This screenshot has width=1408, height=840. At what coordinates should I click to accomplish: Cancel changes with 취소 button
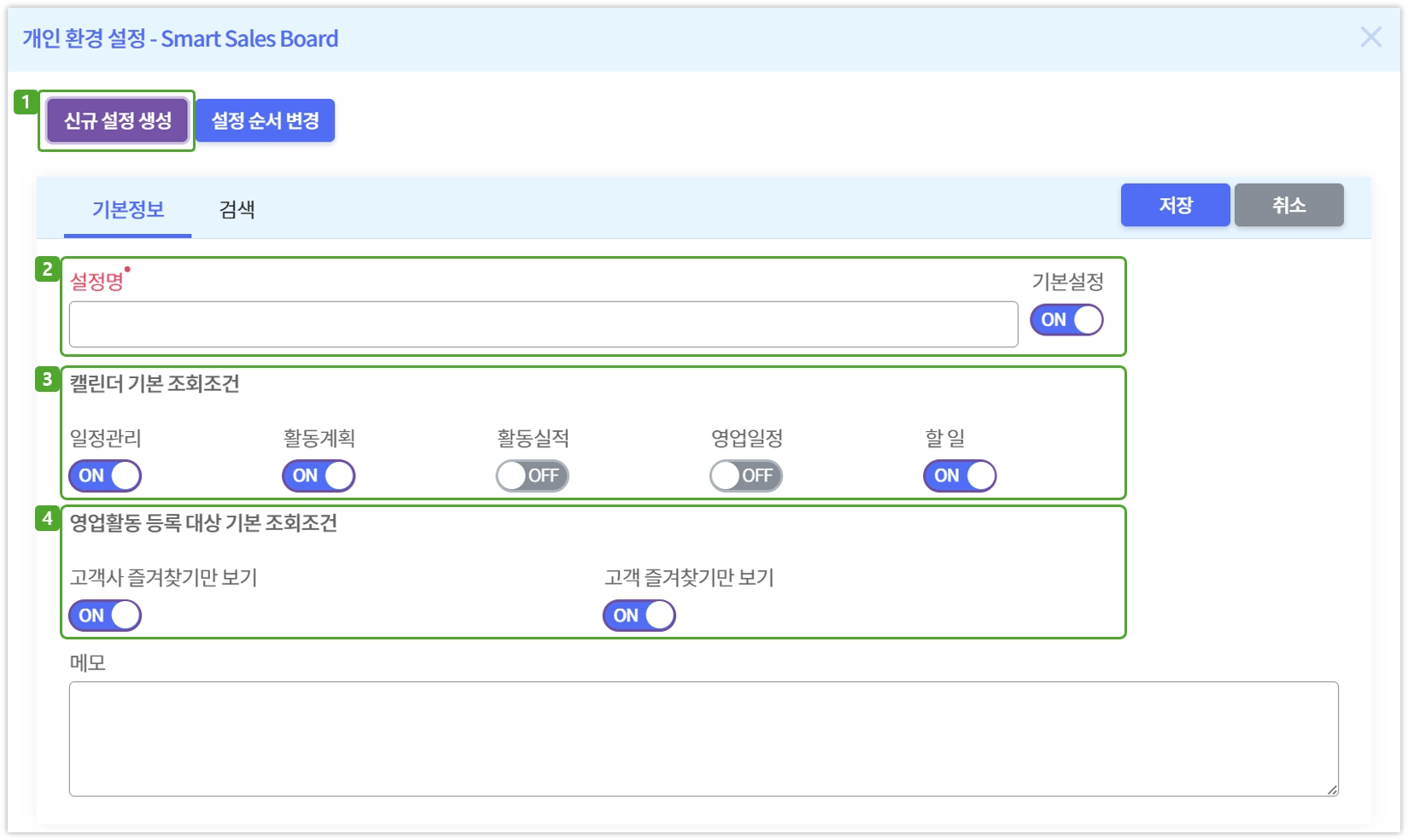[1288, 205]
